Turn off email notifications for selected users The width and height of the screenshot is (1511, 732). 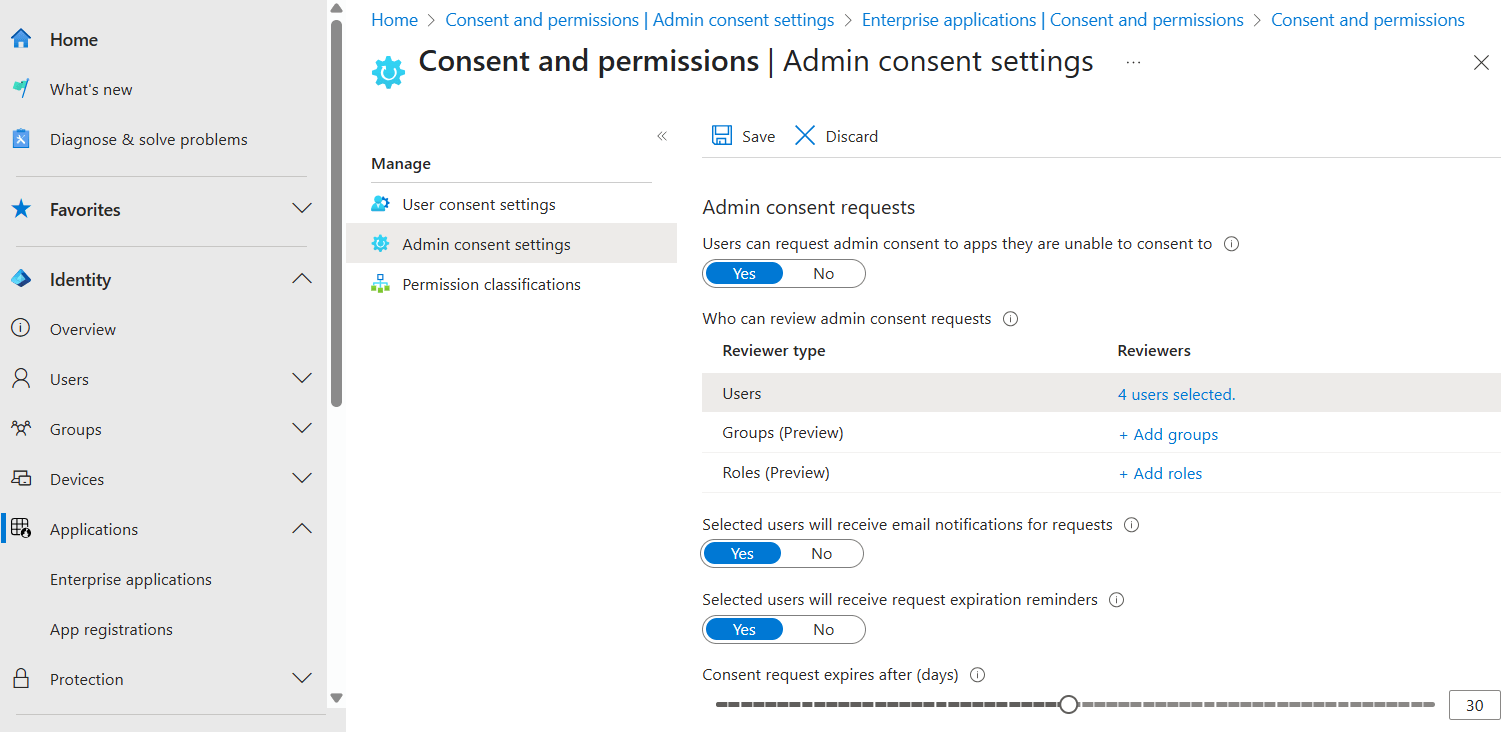pyautogui.click(x=821, y=553)
